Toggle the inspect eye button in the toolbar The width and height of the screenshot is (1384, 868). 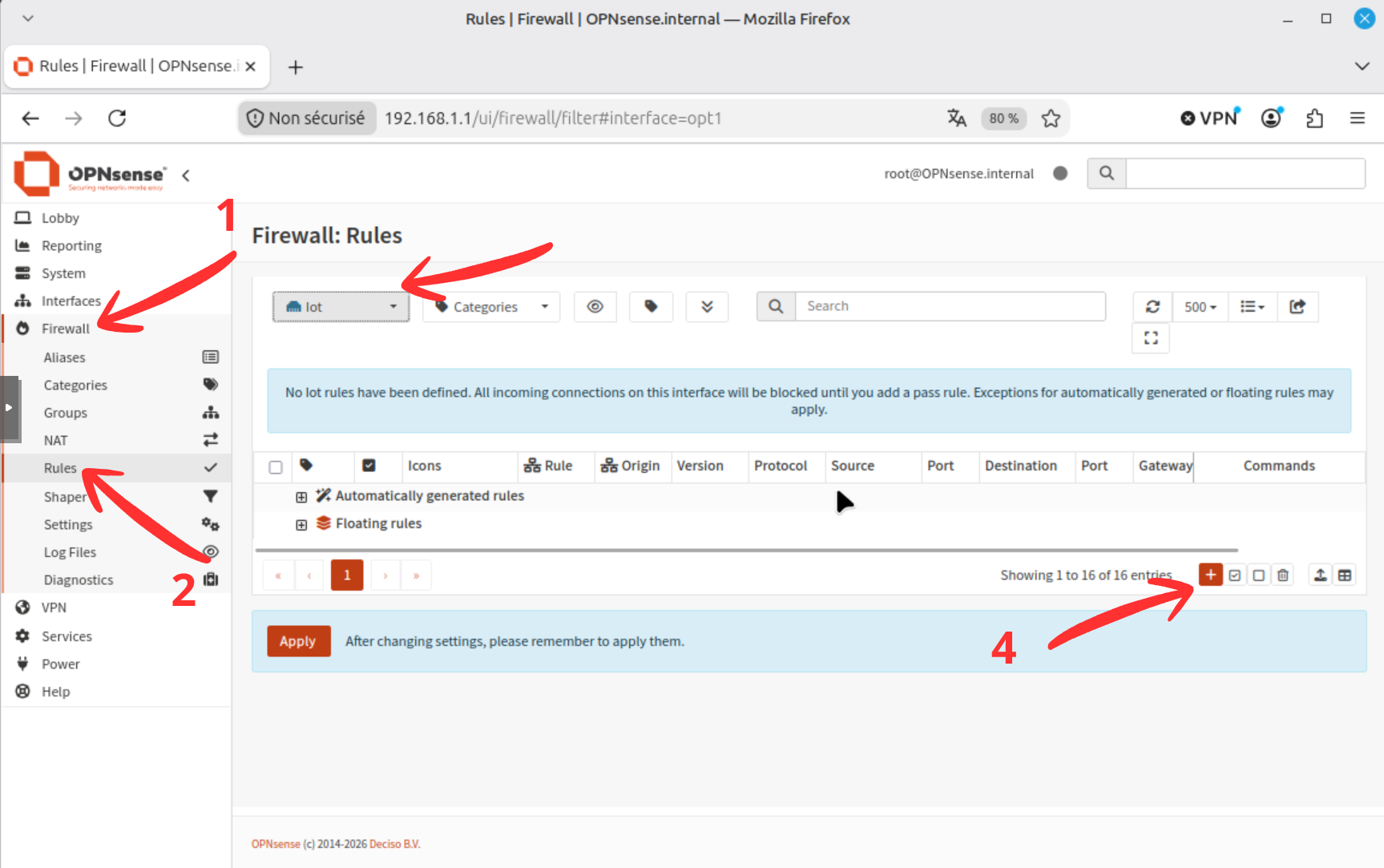595,307
